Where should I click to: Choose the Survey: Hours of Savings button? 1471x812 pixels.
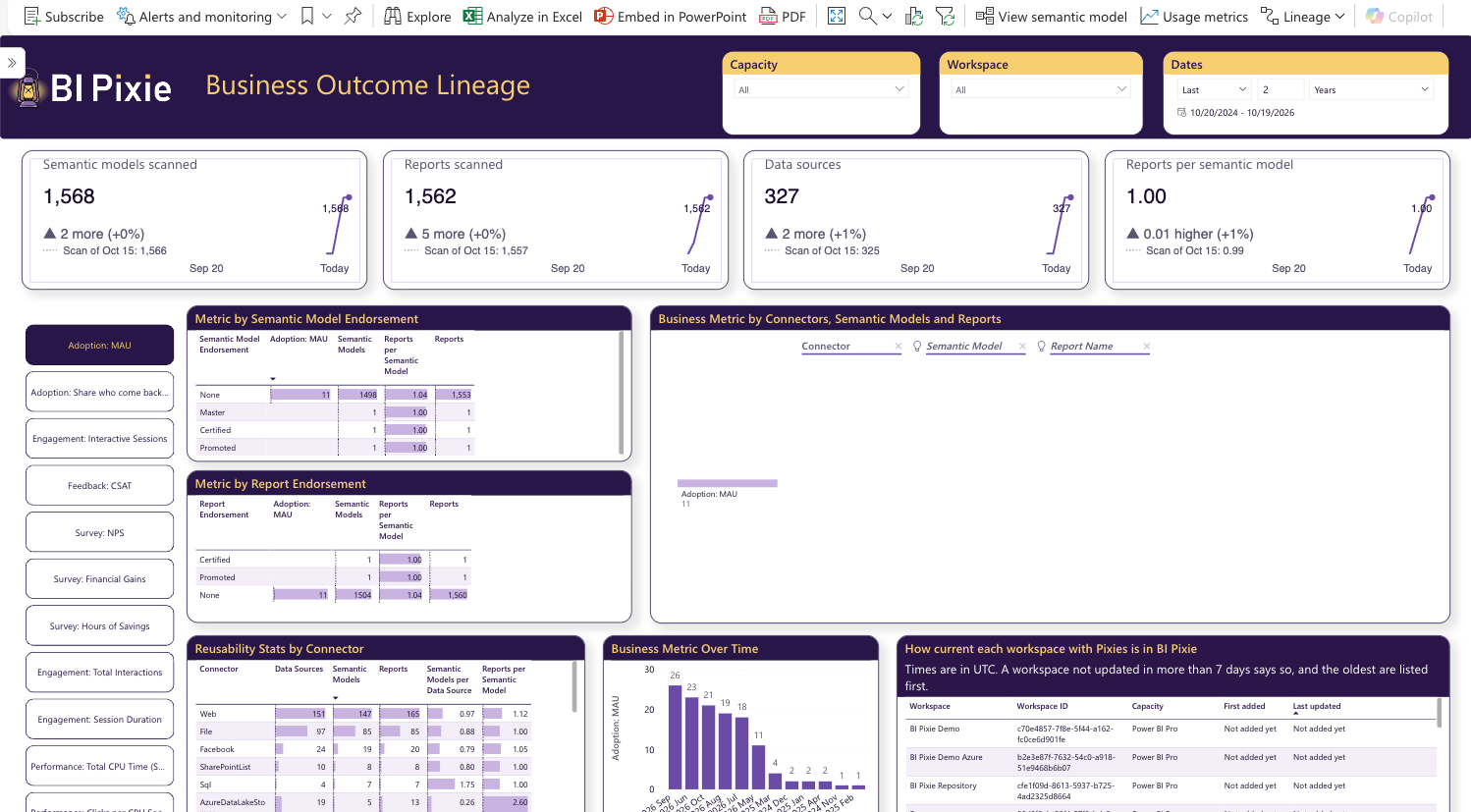[99, 625]
